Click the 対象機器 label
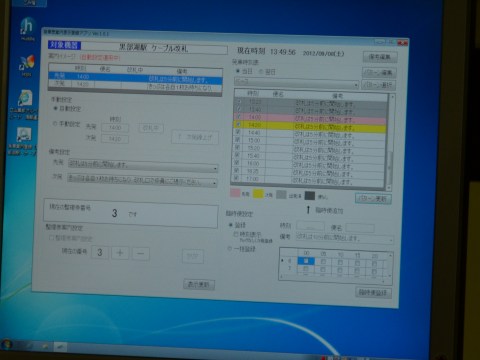 64,44
